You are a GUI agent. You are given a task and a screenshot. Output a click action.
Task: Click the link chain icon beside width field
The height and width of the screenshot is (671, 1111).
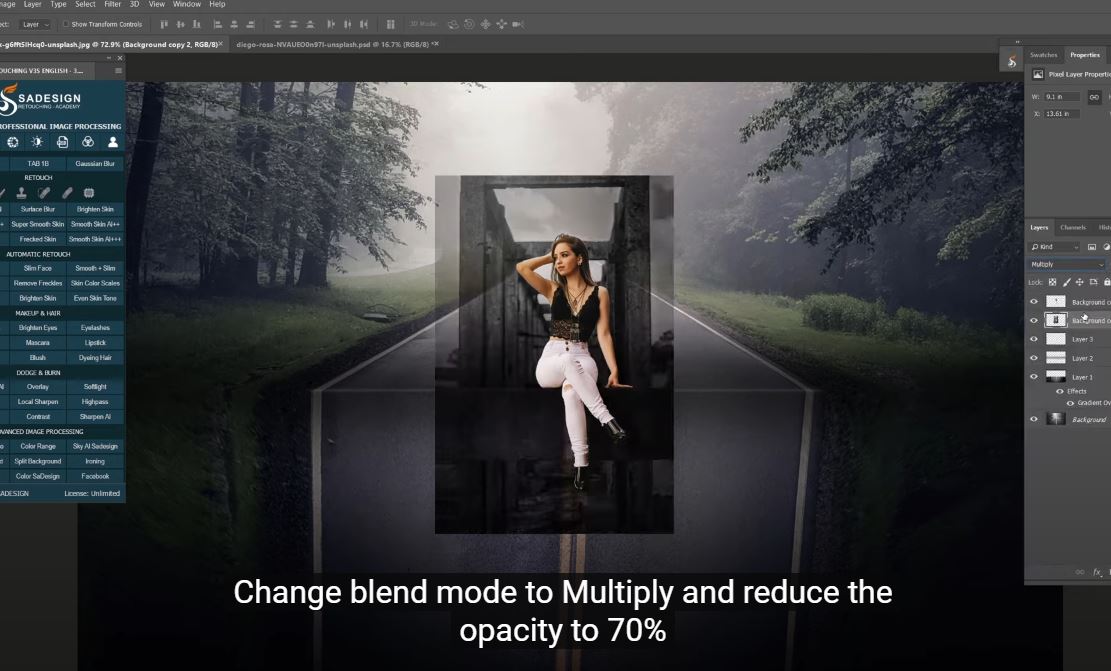pos(1094,97)
